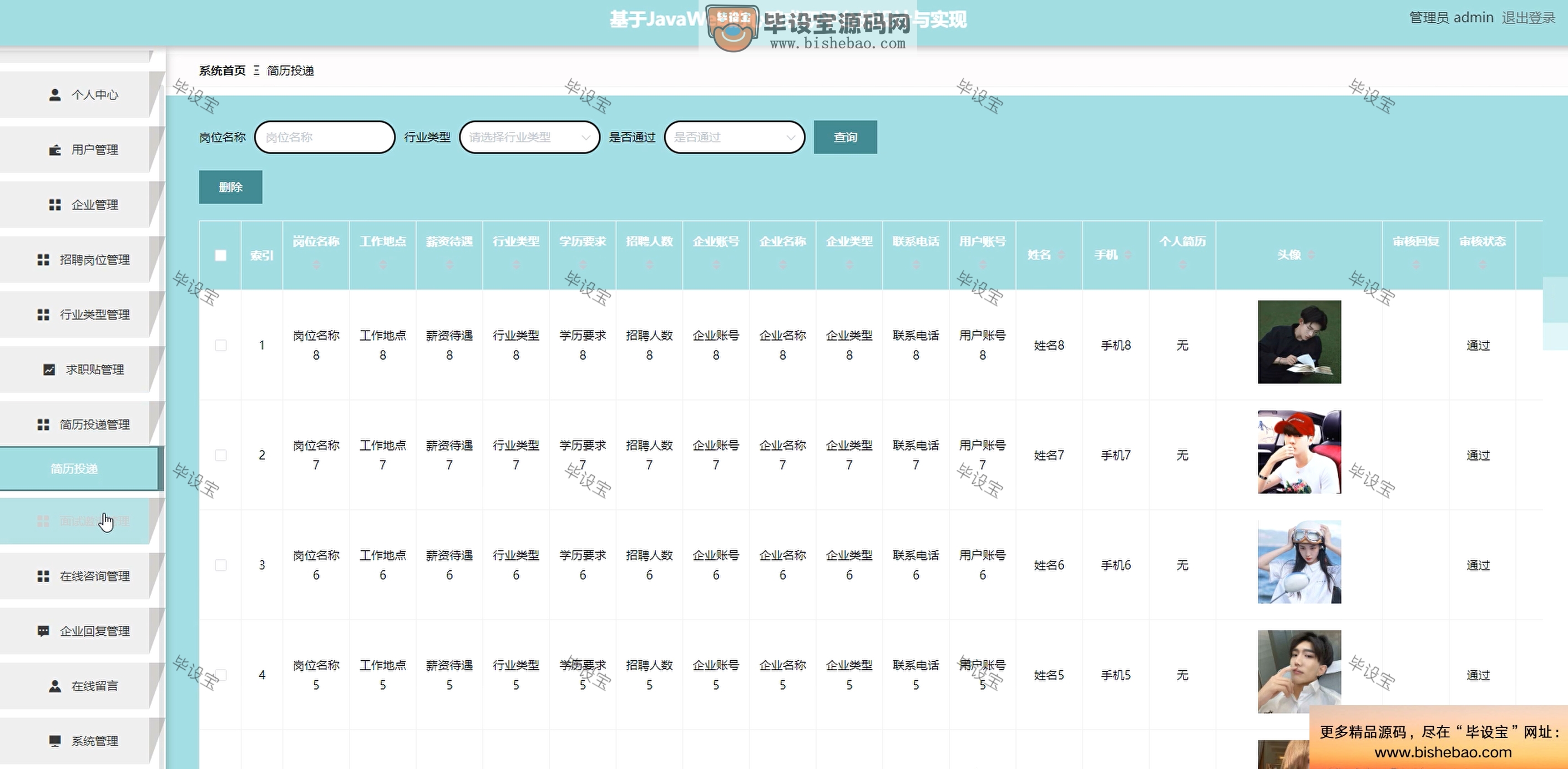Image resolution: width=1568 pixels, height=769 pixels.
Task: Click the 删除 delete button
Action: (x=231, y=187)
